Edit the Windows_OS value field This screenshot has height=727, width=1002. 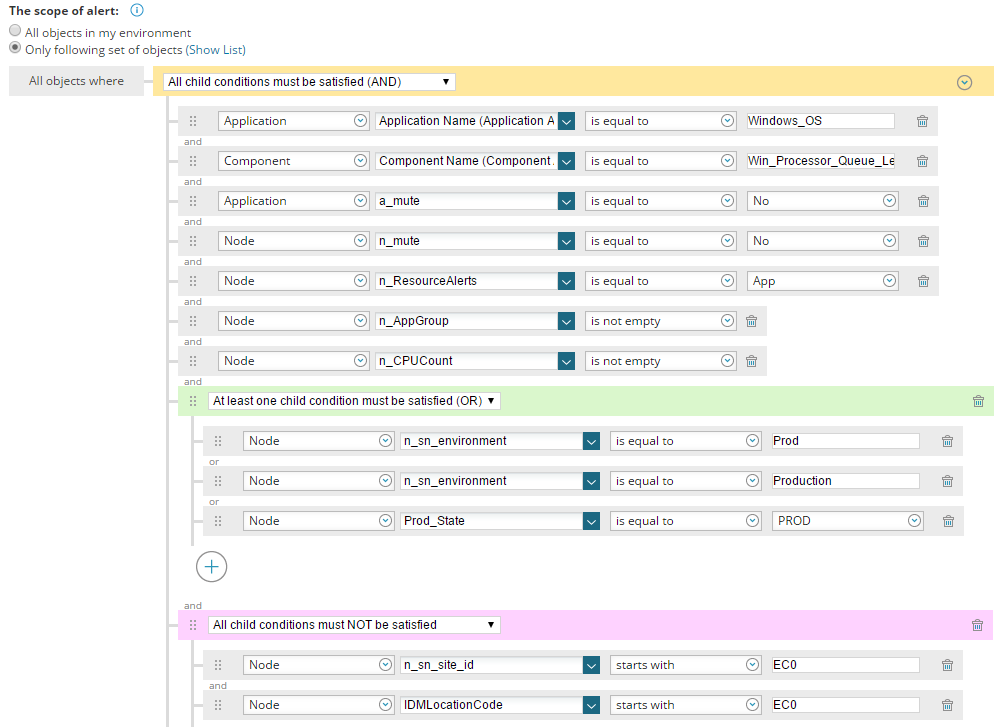click(x=821, y=121)
